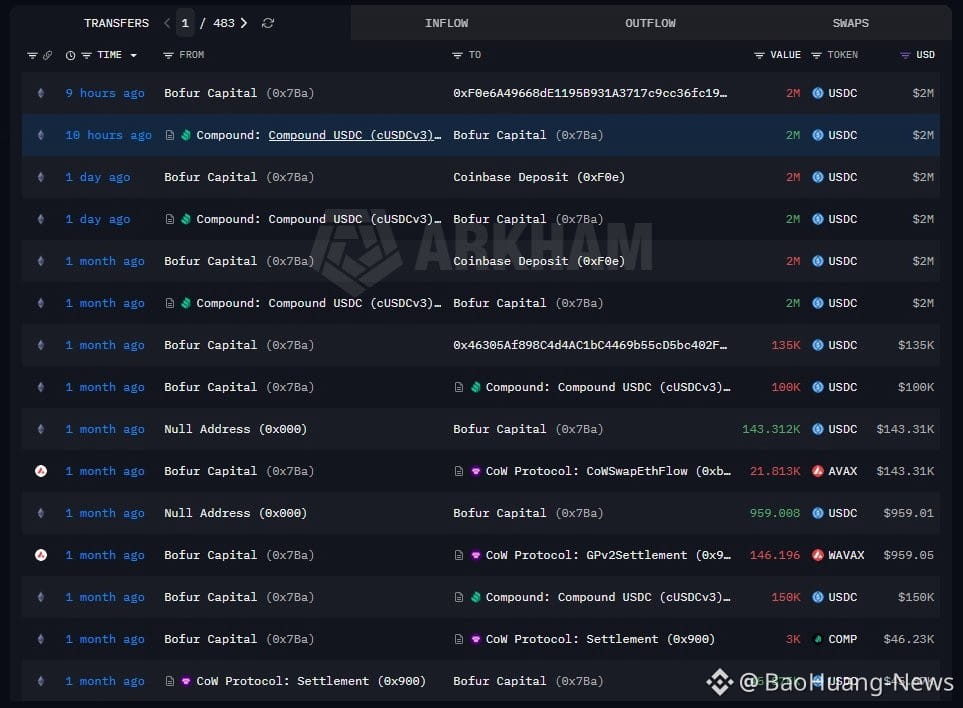Viewport: 963px width, 708px height.
Task: Click contract icon before CoWSwapEthFlow entry
Action: point(459,471)
